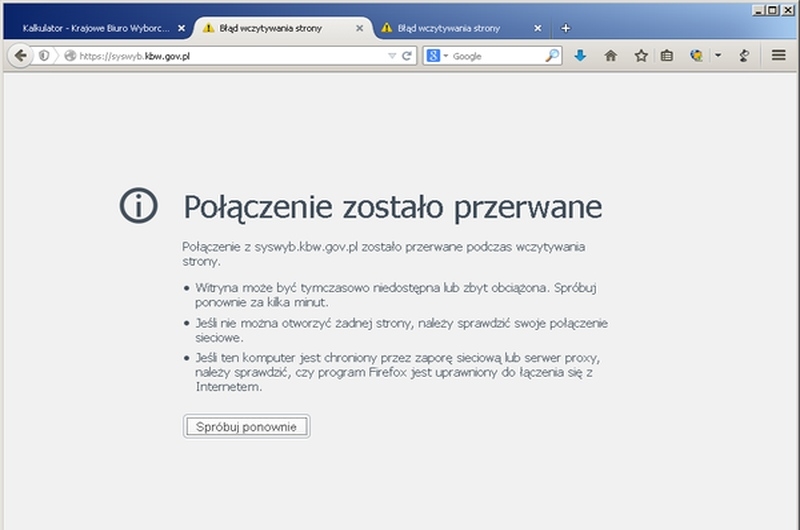800x530 pixels.
Task: Reload the page with the refresh icon
Action: (x=407, y=56)
